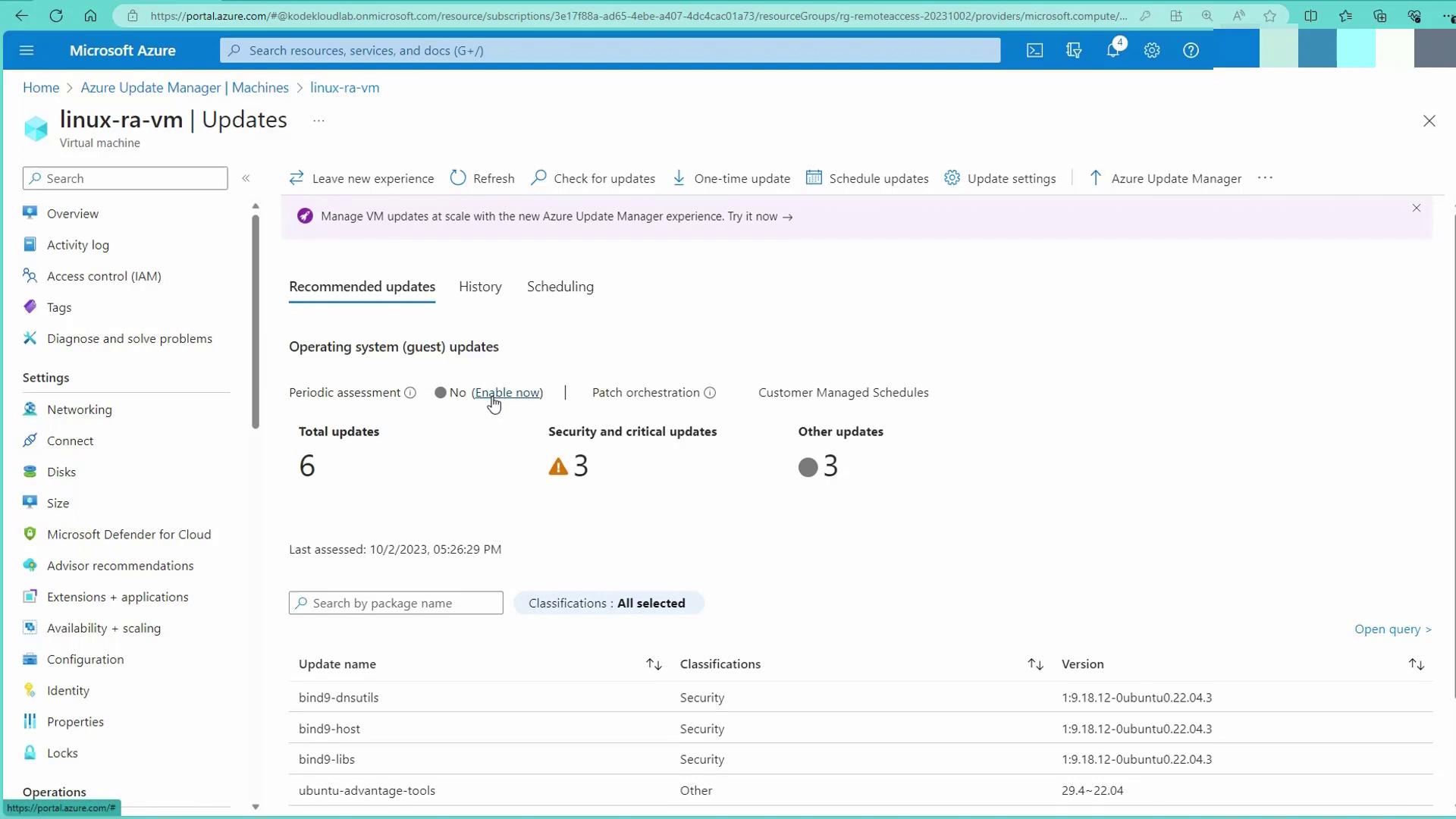Click the Periodic assessment info icon
The image size is (1456, 819).
[x=410, y=393]
